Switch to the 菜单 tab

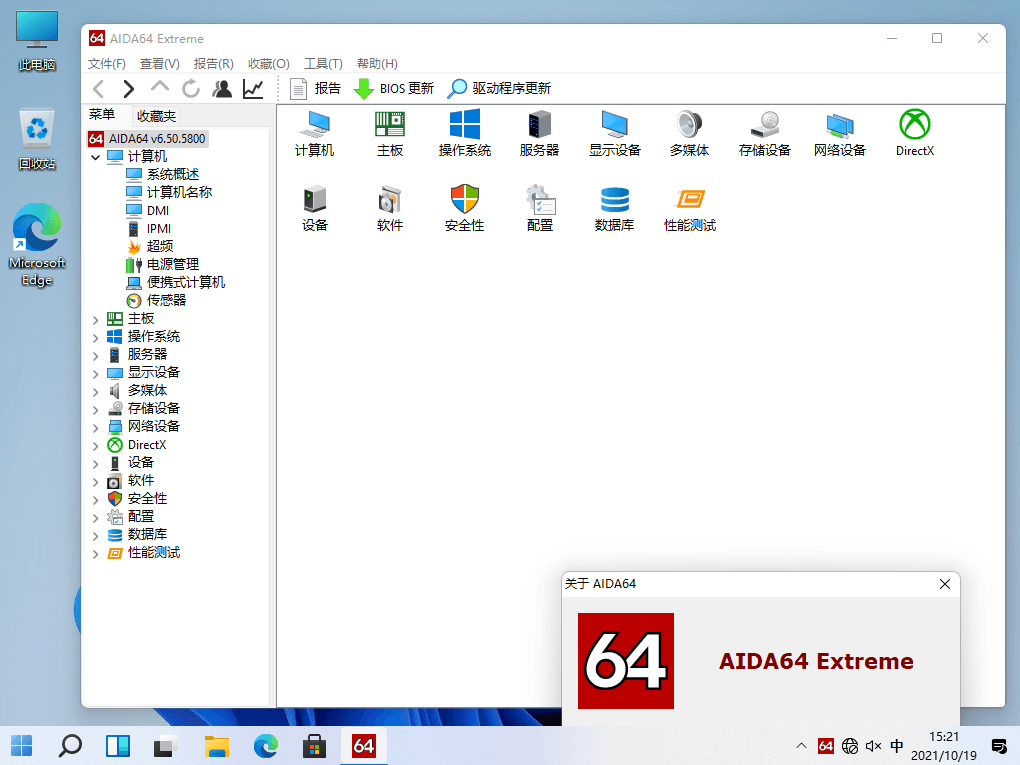(102, 114)
